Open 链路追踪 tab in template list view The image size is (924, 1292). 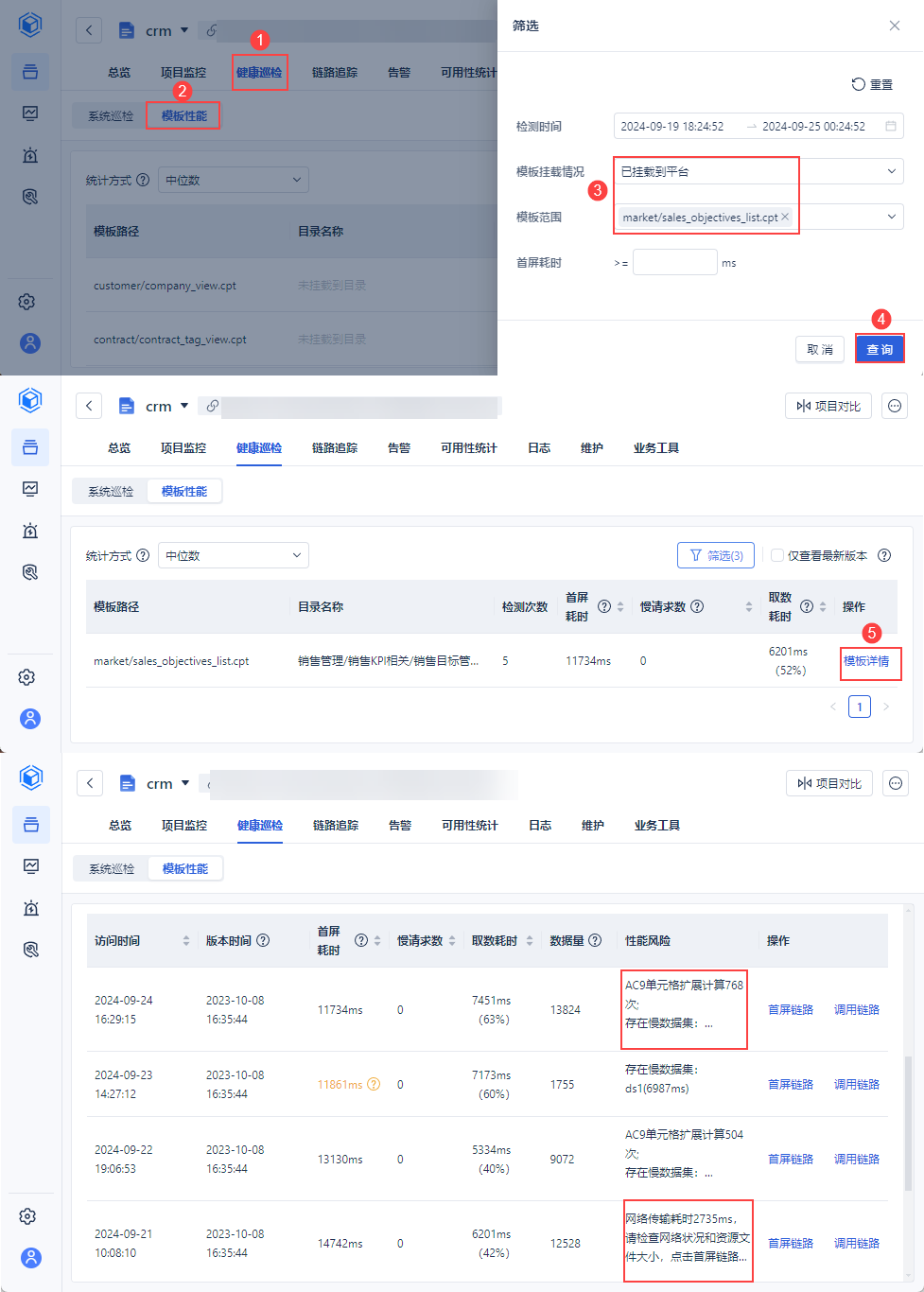tap(335, 447)
